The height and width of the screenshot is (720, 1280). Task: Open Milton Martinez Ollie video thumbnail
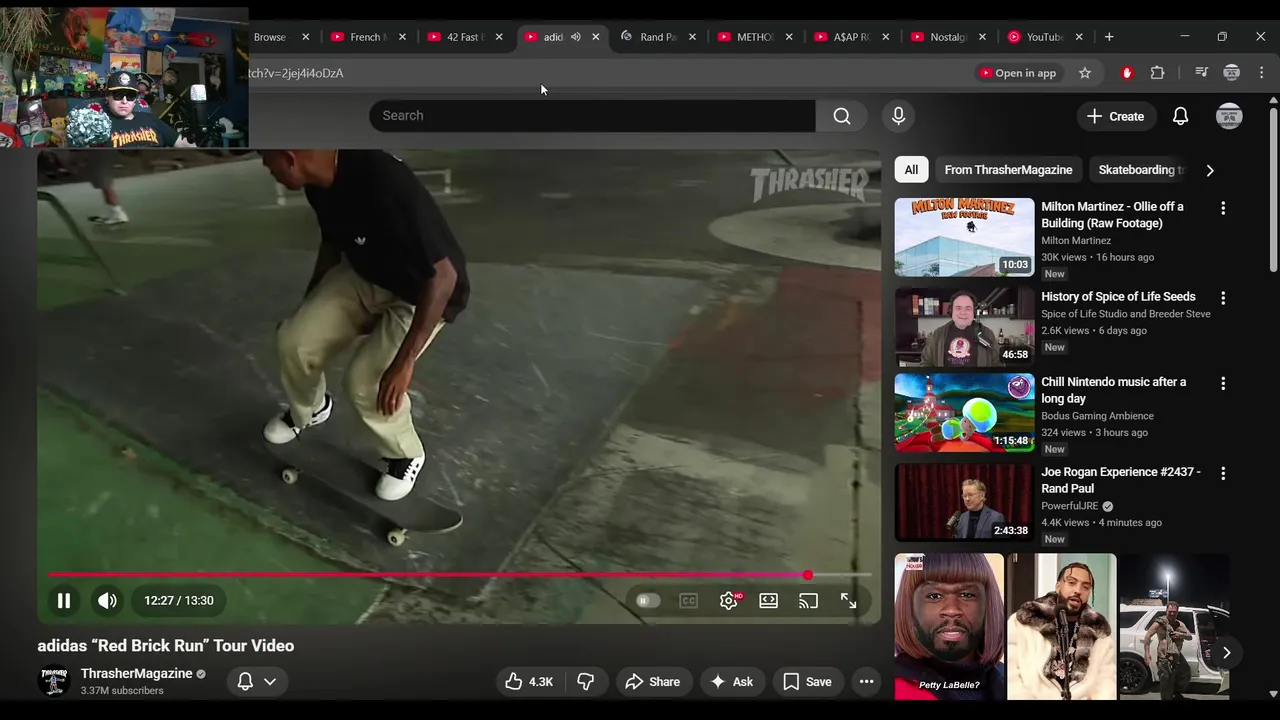coord(964,237)
